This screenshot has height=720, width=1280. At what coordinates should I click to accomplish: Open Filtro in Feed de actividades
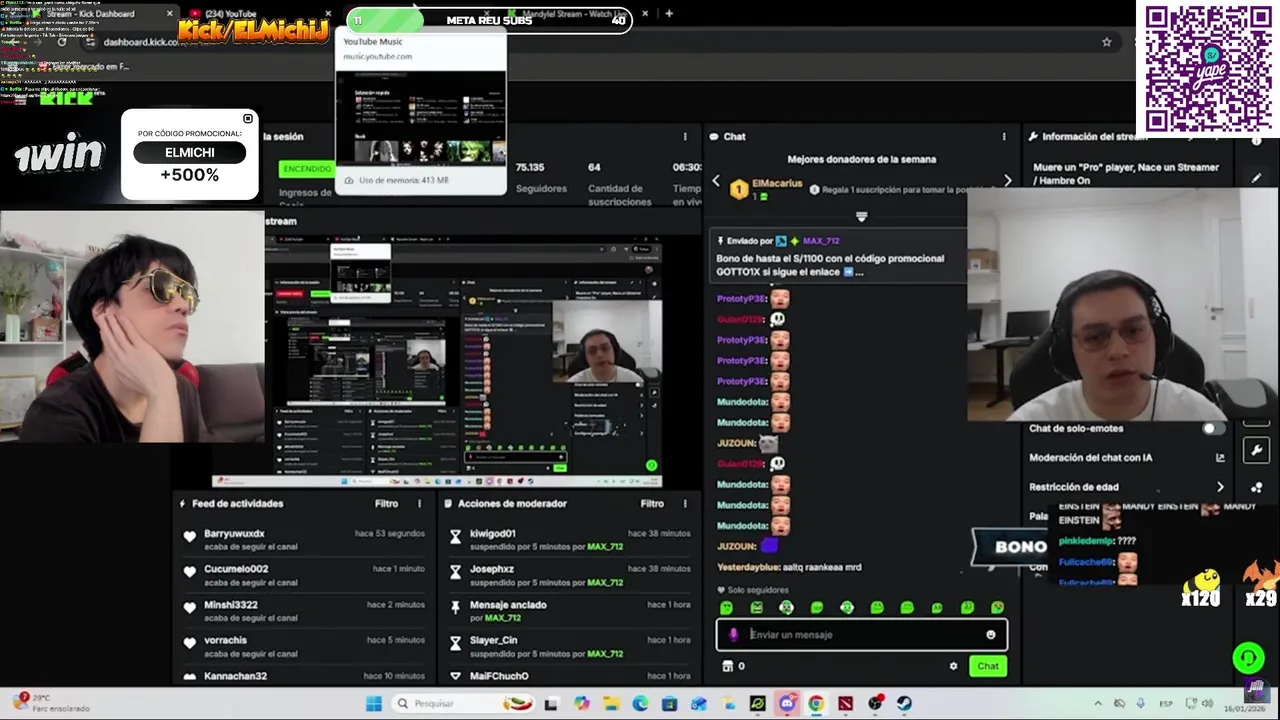click(x=386, y=504)
